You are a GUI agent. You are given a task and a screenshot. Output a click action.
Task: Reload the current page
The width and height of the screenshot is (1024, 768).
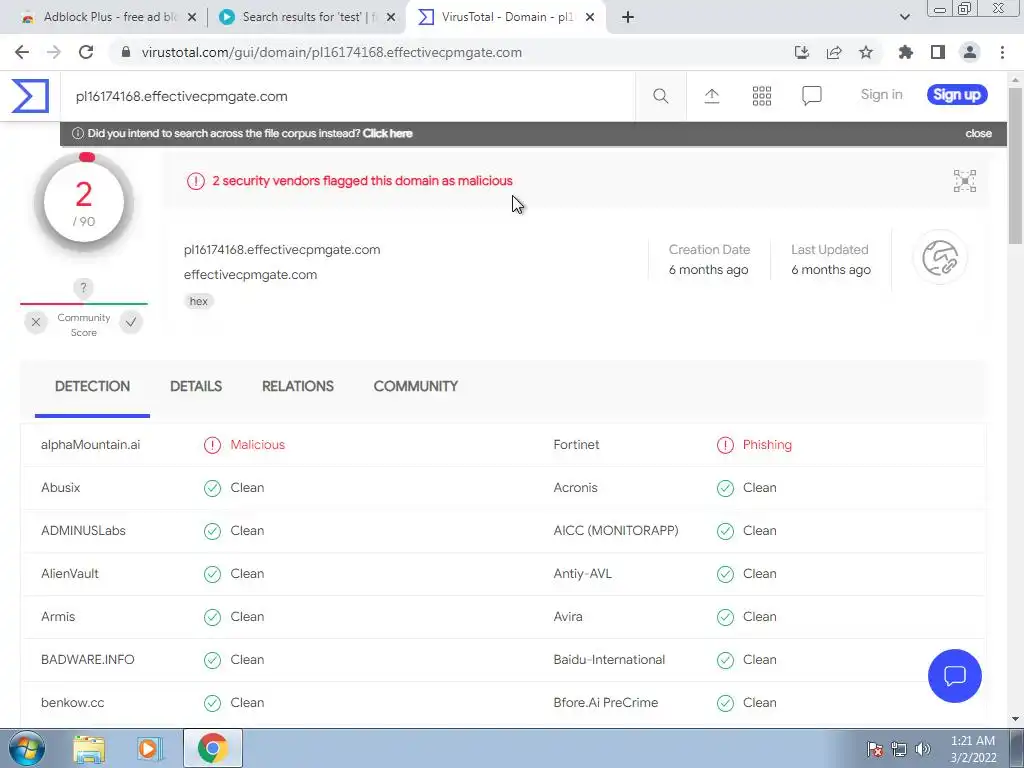pyautogui.click(x=86, y=52)
